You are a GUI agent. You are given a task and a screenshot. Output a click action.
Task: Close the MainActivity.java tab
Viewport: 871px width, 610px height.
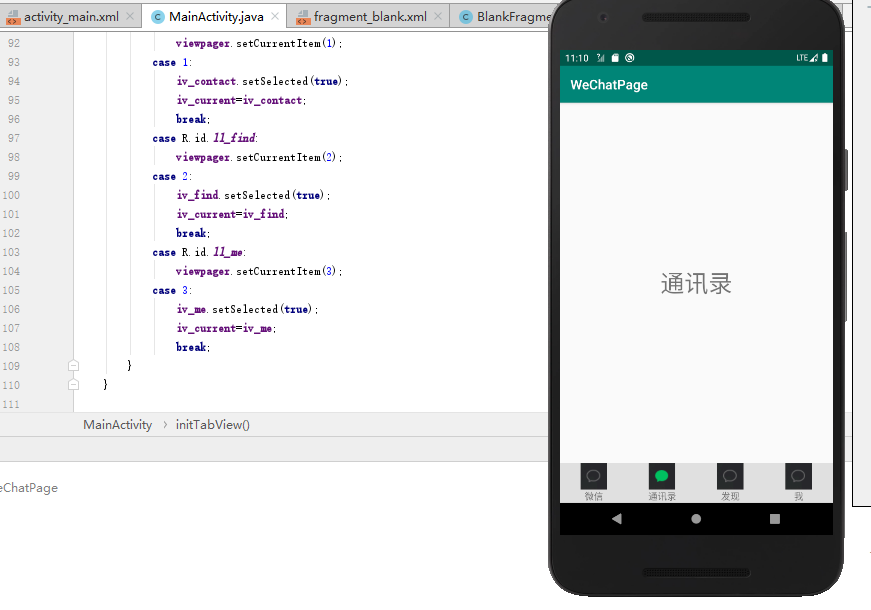point(275,17)
